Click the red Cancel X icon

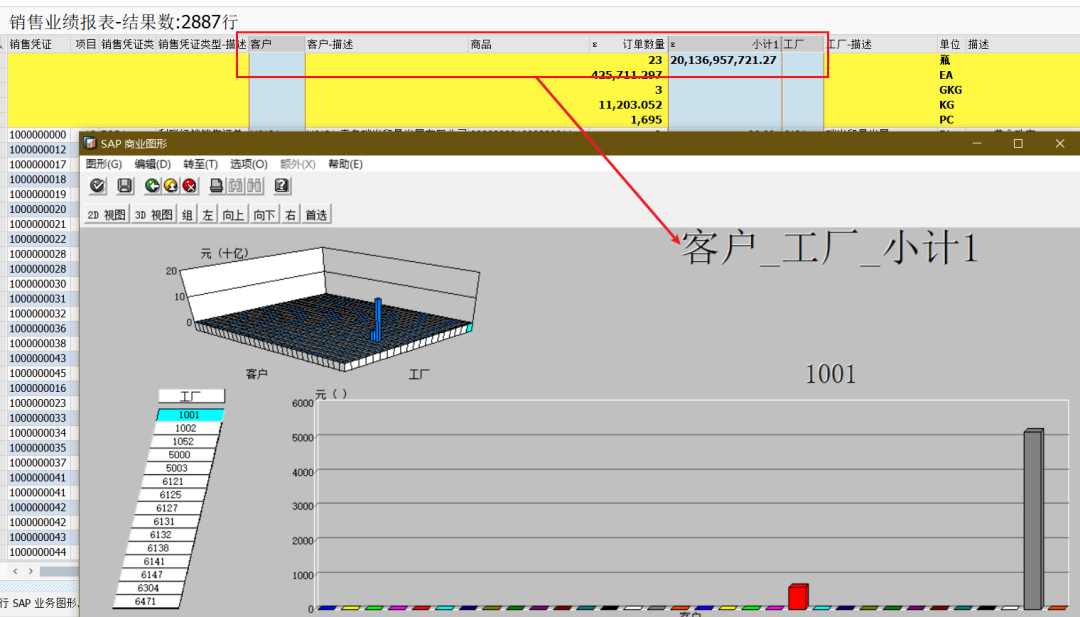coord(189,185)
